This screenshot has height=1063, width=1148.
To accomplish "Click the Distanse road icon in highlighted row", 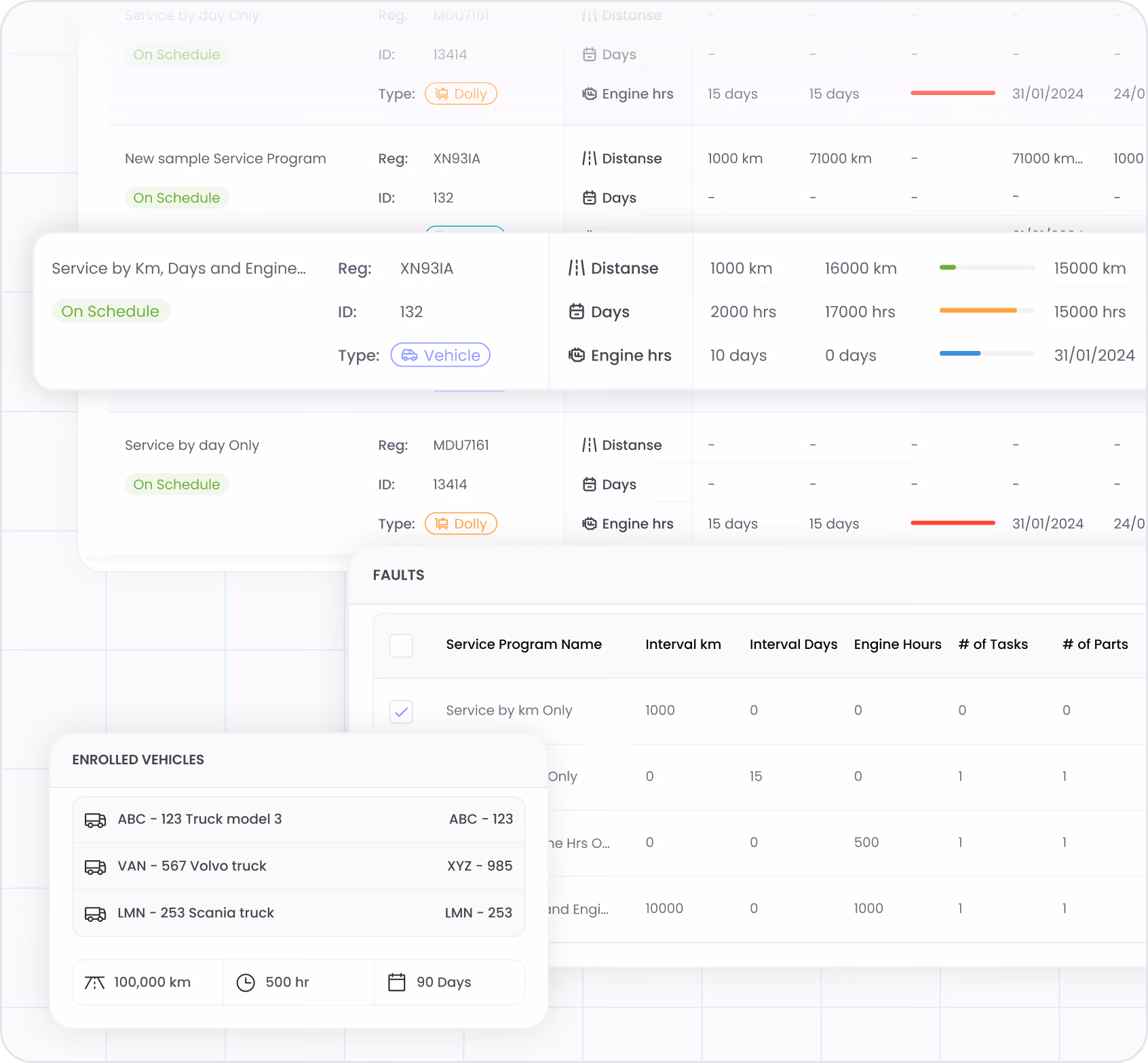I will 576,268.
